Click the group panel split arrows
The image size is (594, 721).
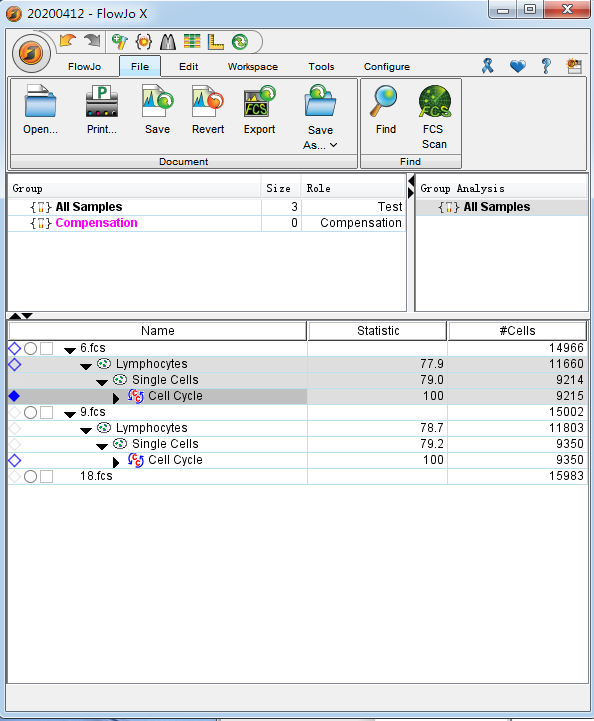(x=411, y=187)
